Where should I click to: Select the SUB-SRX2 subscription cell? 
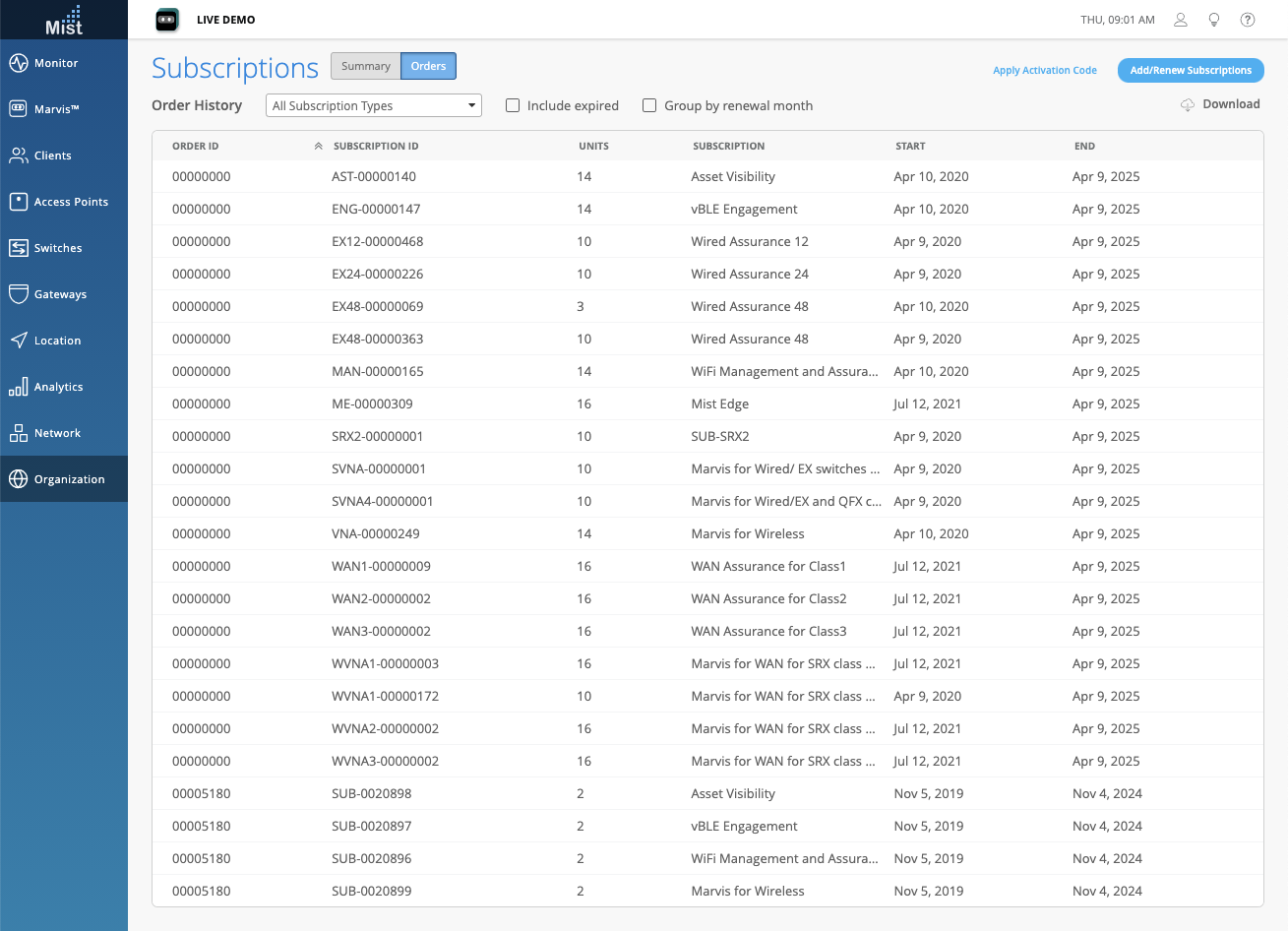click(x=720, y=437)
